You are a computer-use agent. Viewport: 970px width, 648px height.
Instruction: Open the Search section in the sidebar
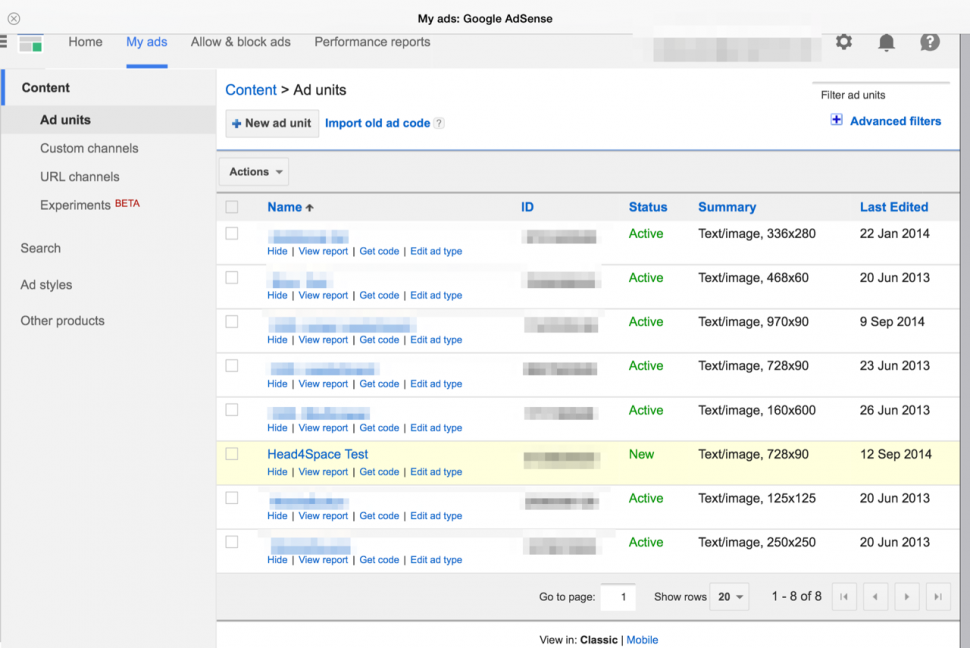click(41, 248)
